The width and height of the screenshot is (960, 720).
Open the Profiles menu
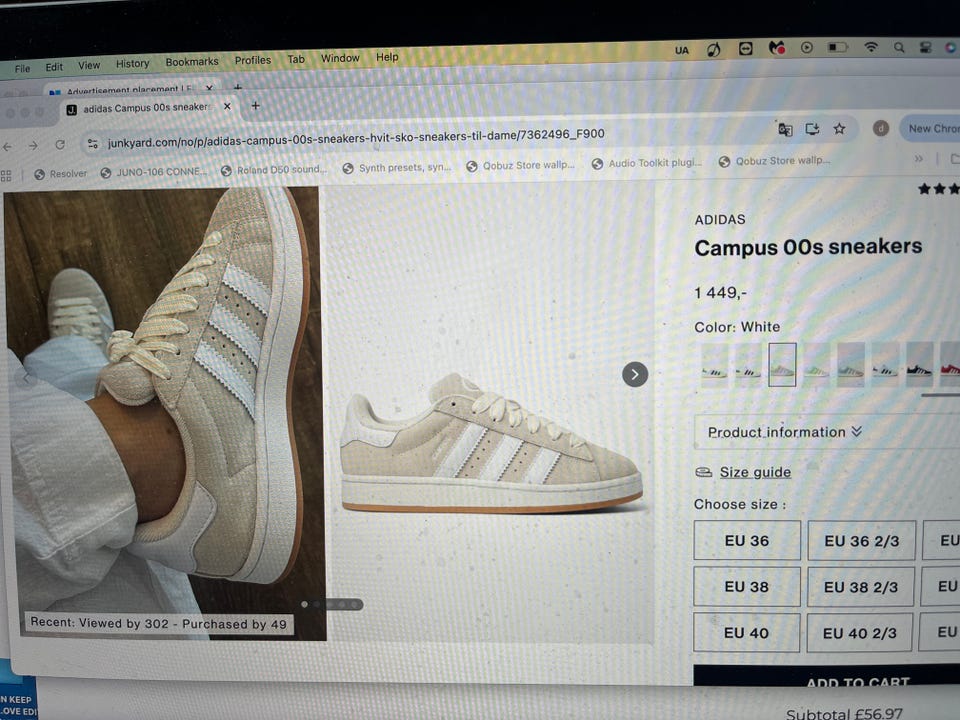click(252, 60)
